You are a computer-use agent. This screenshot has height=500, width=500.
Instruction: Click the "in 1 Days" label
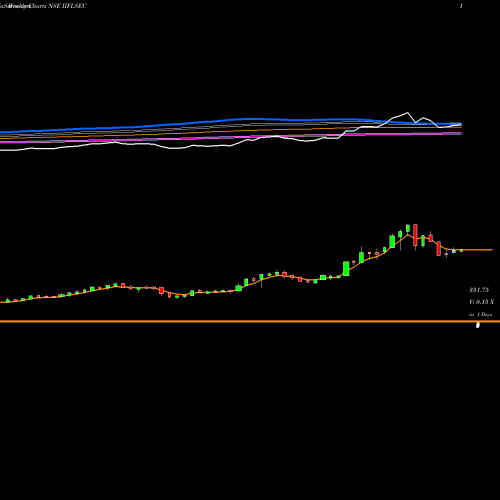(480, 314)
